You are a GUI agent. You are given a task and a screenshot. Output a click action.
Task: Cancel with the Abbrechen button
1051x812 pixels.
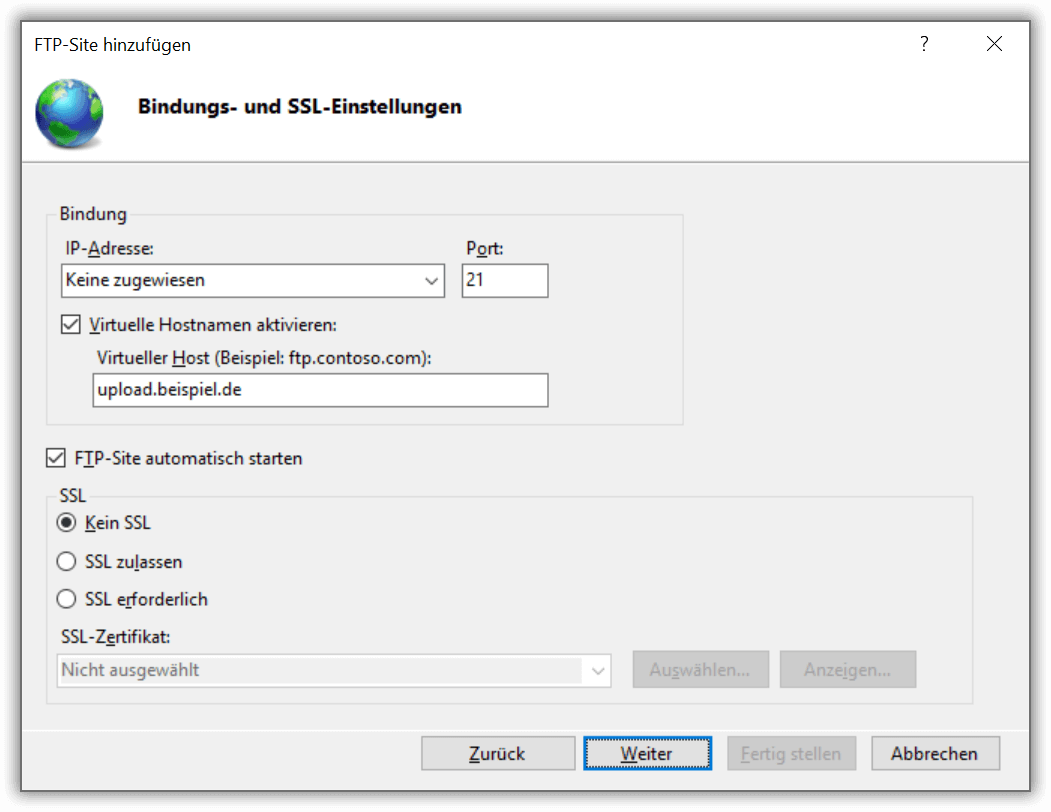click(935, 753)
